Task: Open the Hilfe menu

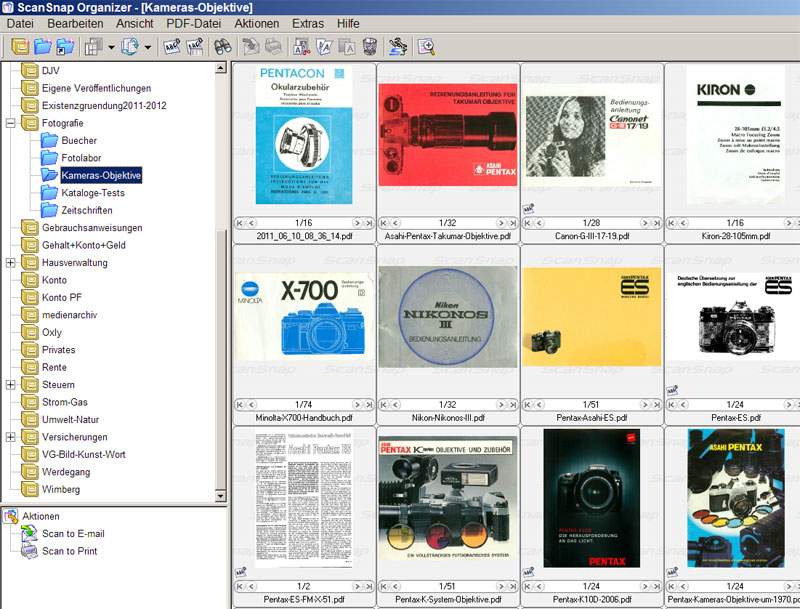Action: tap(348, 23)
